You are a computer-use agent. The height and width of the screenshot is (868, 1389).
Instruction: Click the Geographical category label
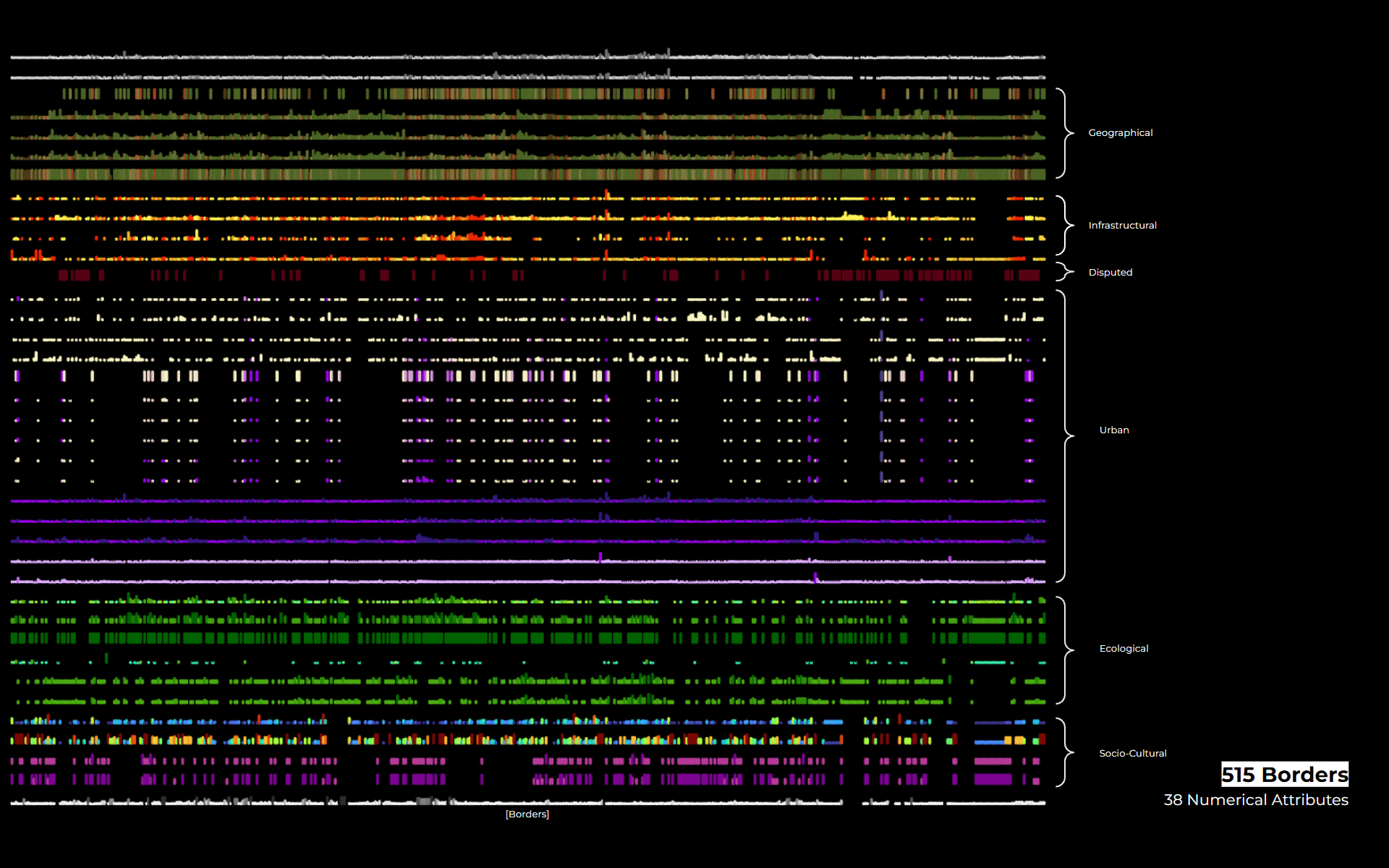(x=1120, y=133)
